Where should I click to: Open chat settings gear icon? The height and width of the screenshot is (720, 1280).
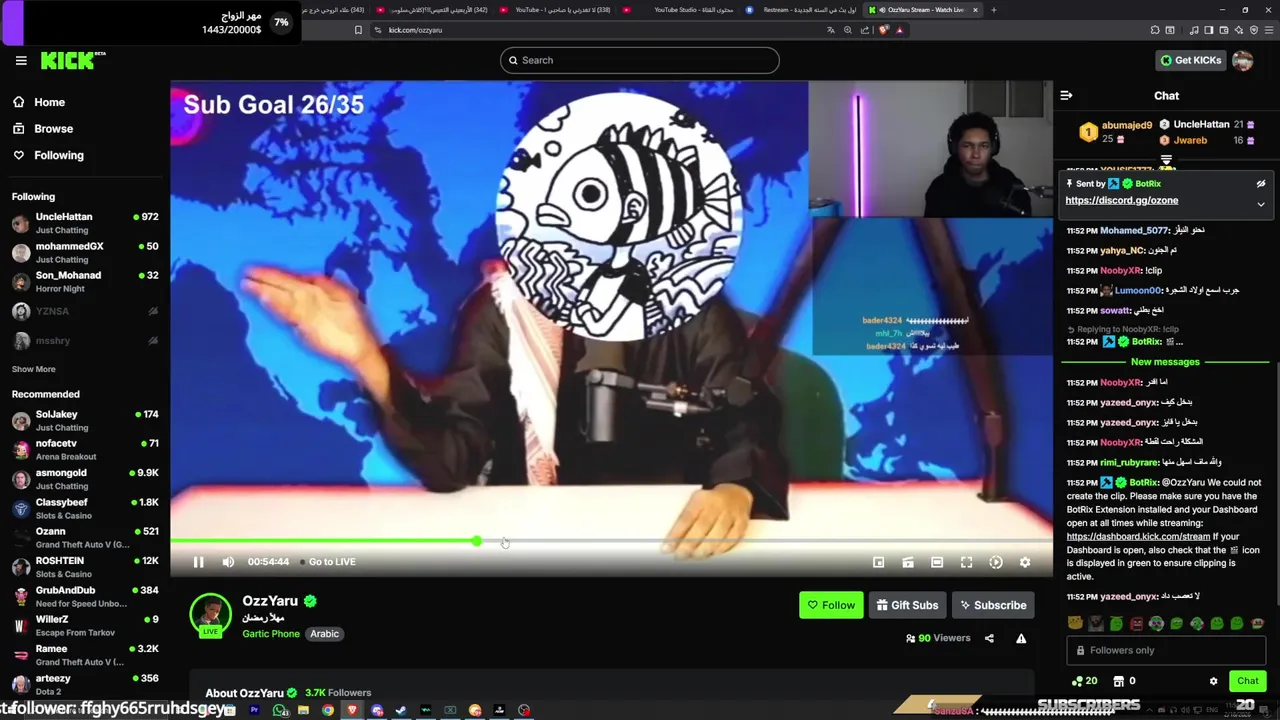pyautogui.click(x=1213, y=681)
